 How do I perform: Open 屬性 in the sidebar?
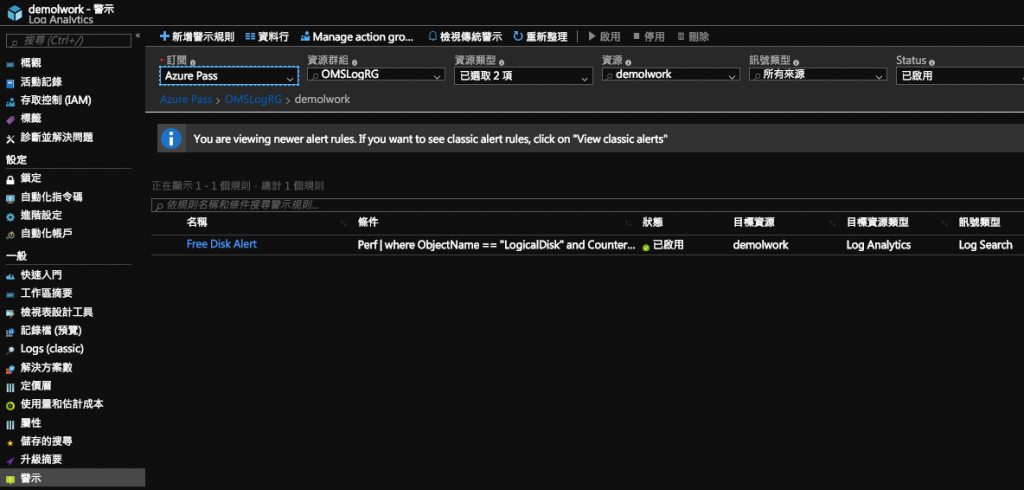click(31, 423)
